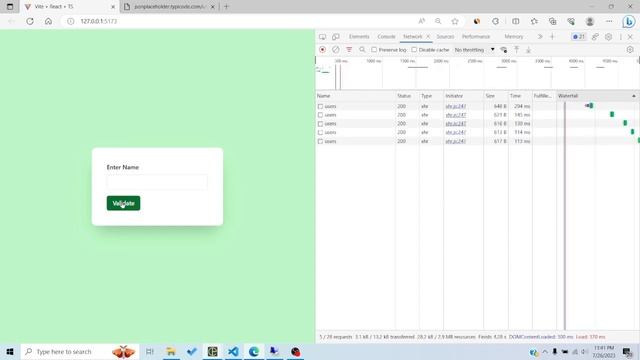Switch to the Performance DevTools tab
Viewport: 640px width, 360px height.
[x=476, y=37]
